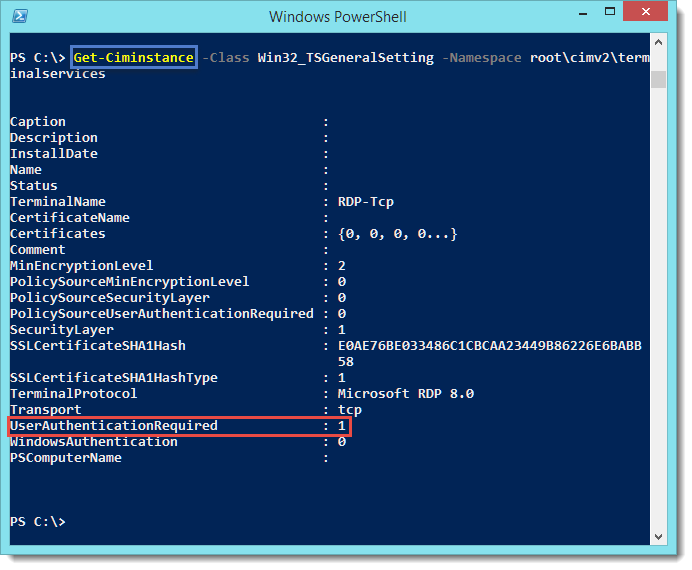Click the Description property label
This screenshot has height=570, width=692.
pyautogui.click(x=54, y=138)
